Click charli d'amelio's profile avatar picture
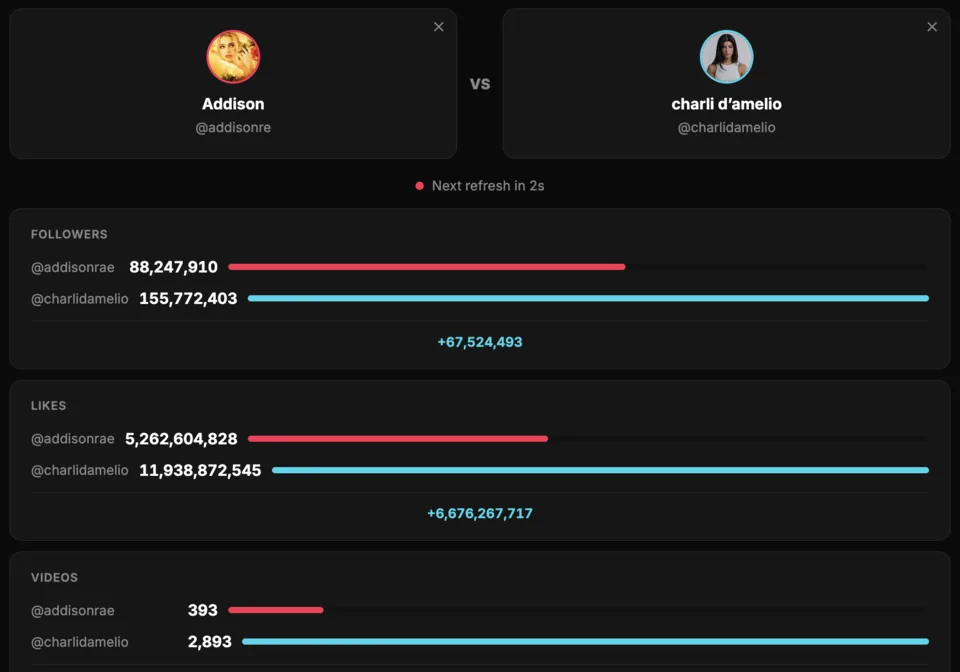 click(727, 56)
